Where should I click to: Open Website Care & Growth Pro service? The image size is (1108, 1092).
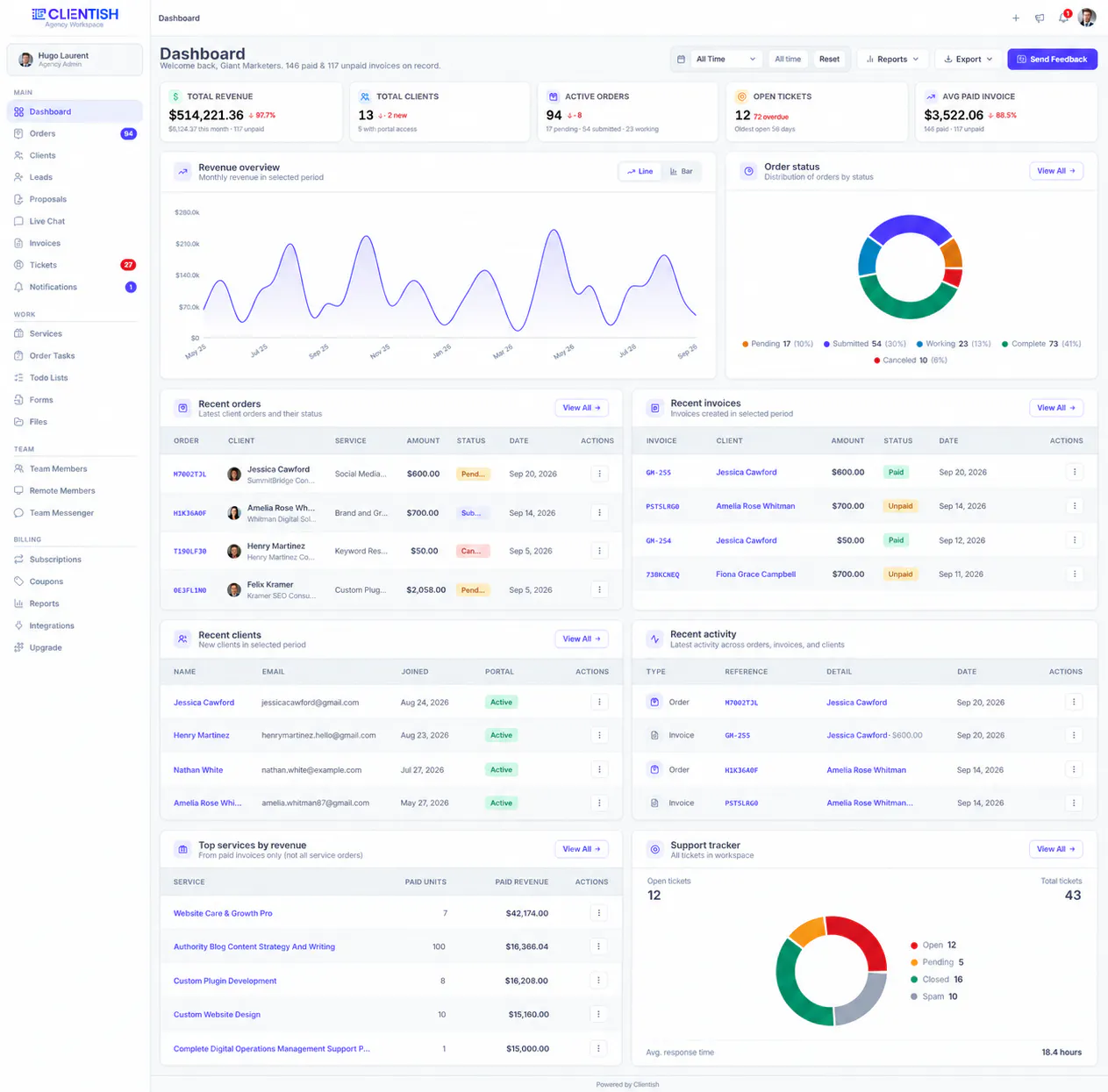tap(223, 913)
